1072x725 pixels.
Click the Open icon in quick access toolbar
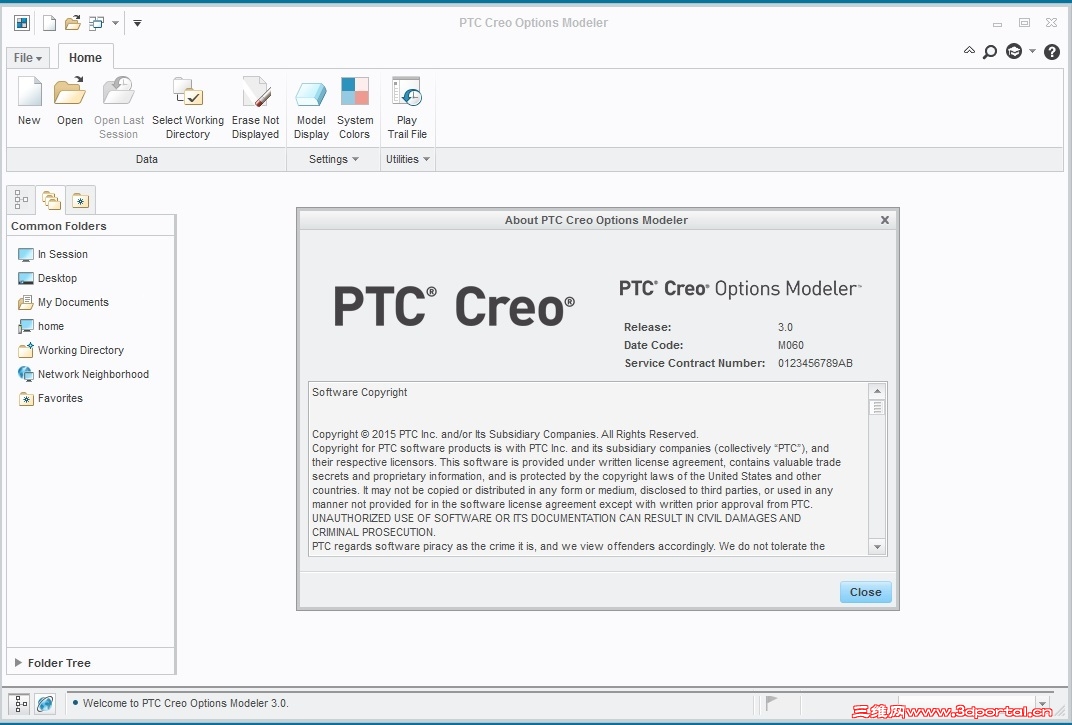72,23
